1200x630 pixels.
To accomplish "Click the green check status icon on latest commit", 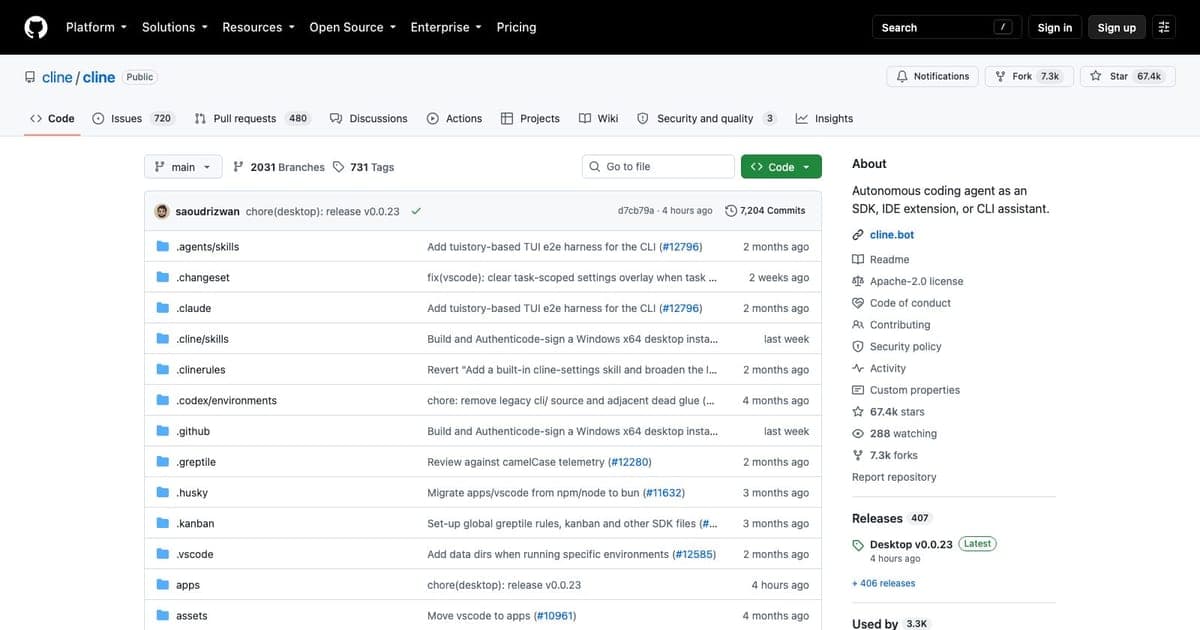I will [x=415, y=211].
